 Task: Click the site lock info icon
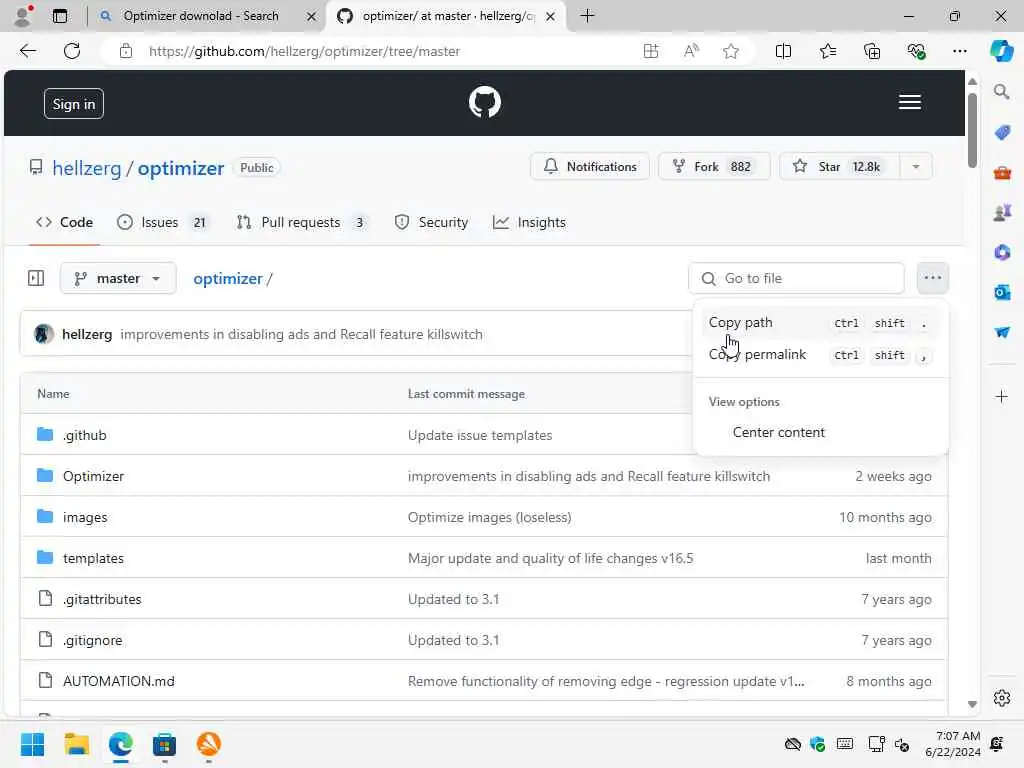(126, 51)
